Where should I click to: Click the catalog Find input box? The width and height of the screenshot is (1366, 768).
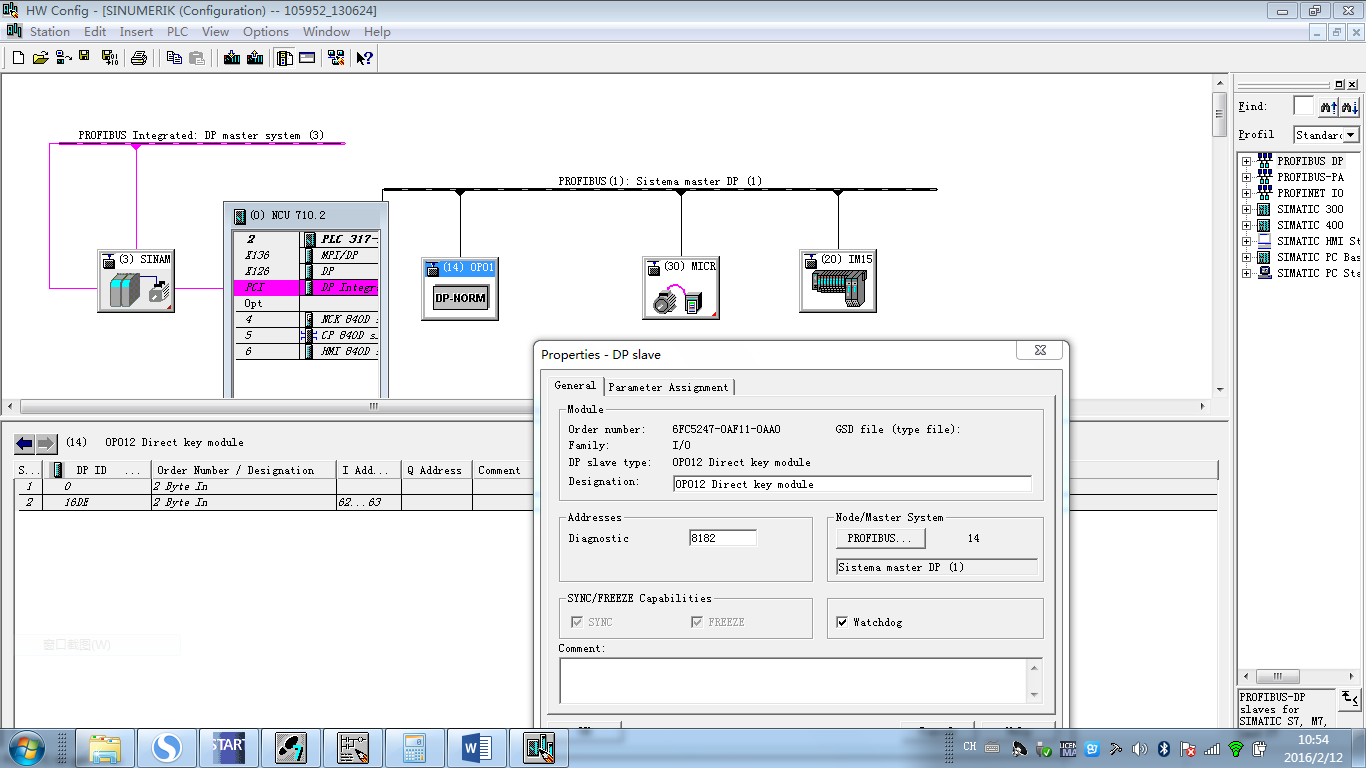pyautogui.click(x=1304, y=106)
